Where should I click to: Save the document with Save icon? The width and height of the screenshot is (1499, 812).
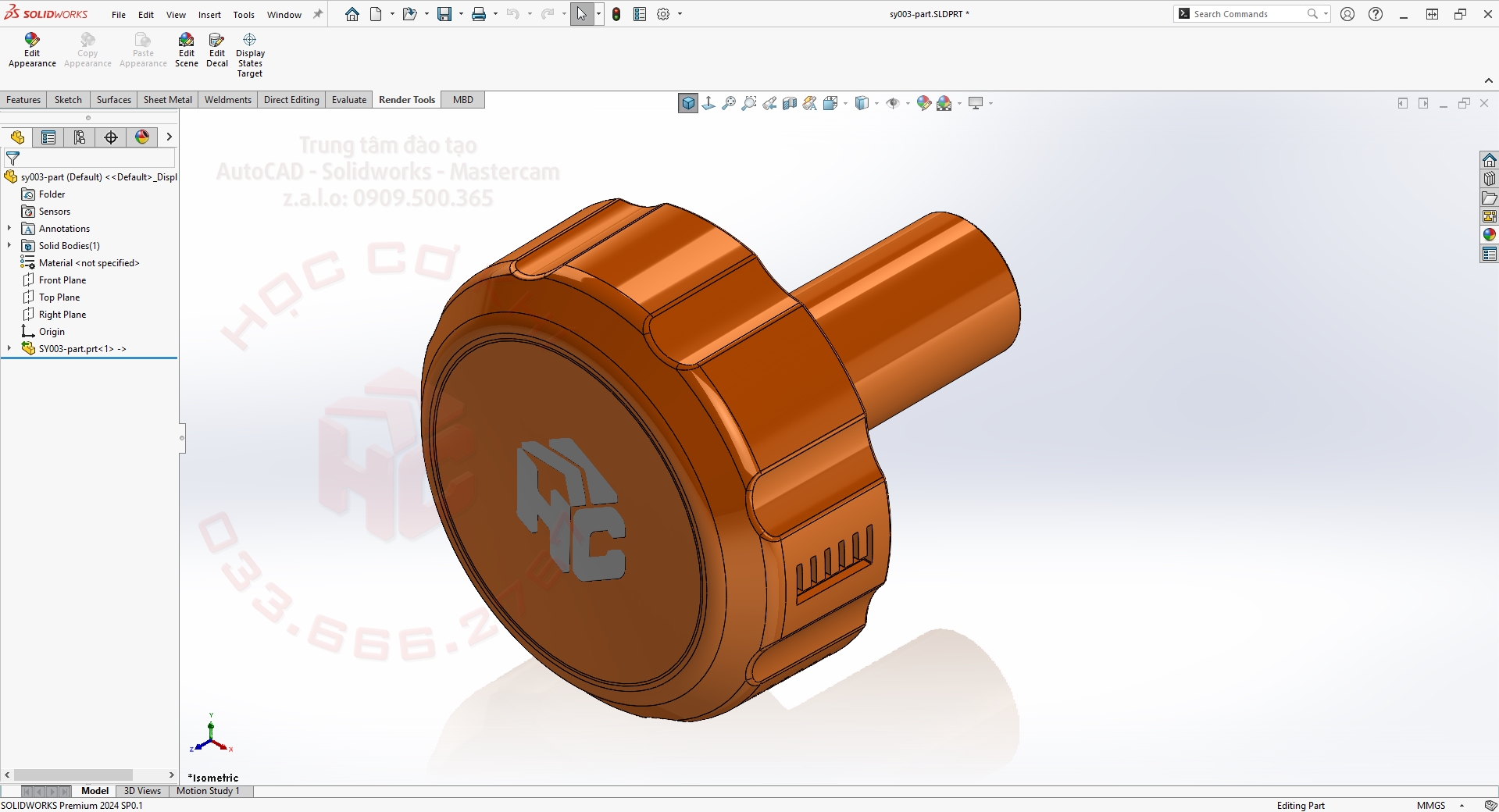pos(444,14)
